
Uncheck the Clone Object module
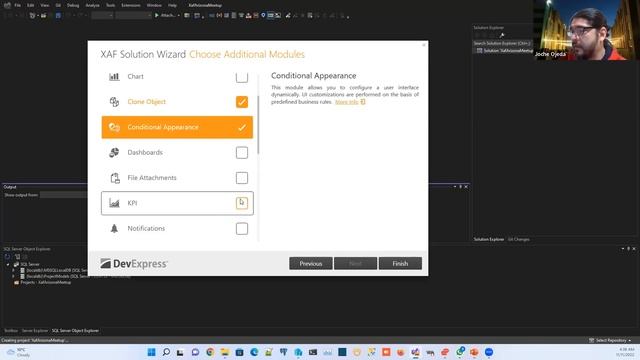click(242, 102)
